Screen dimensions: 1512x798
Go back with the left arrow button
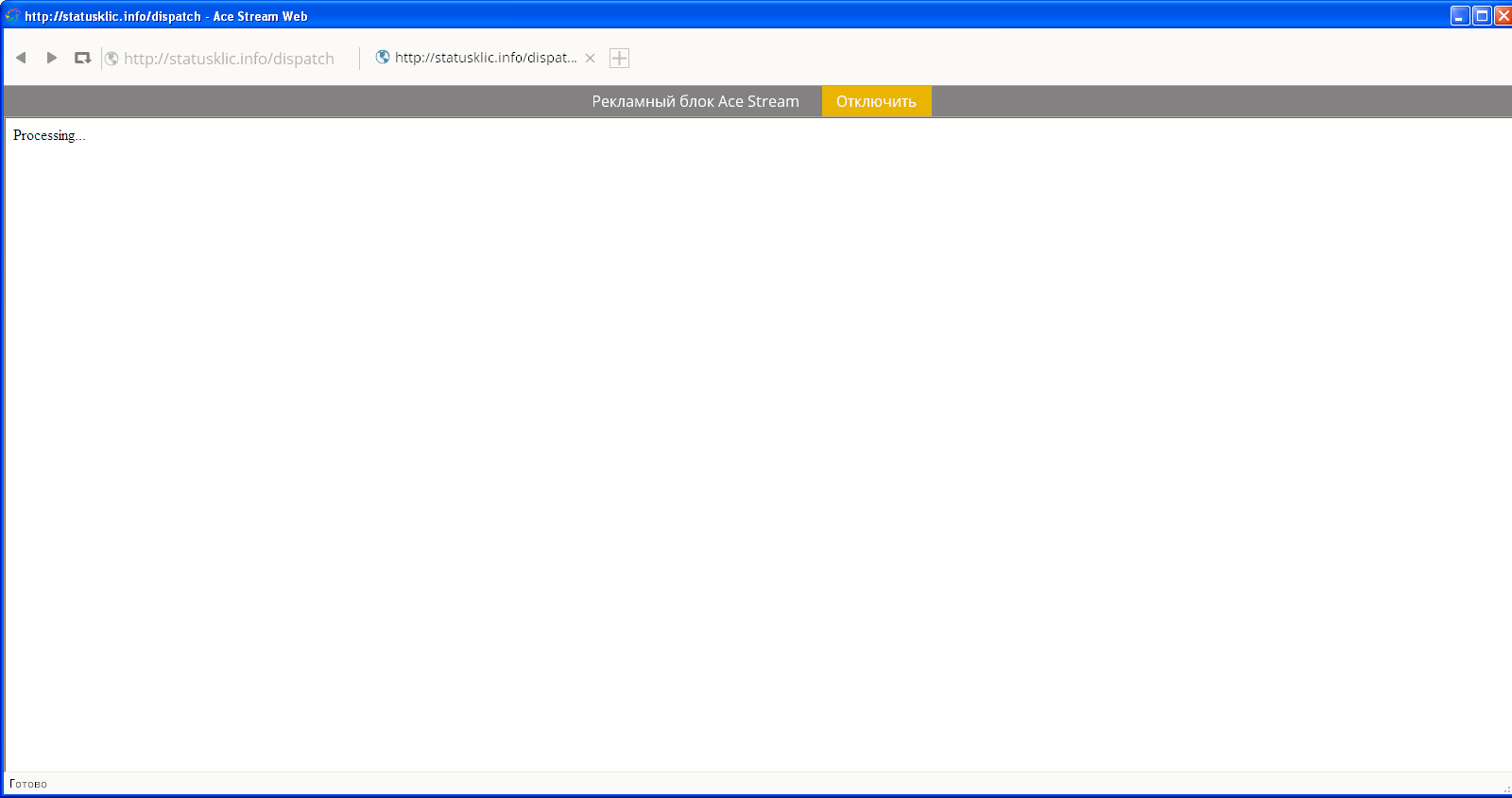tap(21, 58)
